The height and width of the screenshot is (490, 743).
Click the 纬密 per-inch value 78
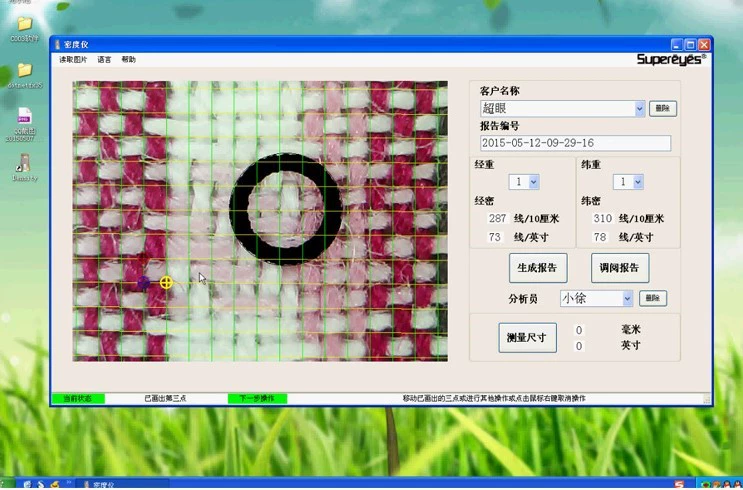600,237
